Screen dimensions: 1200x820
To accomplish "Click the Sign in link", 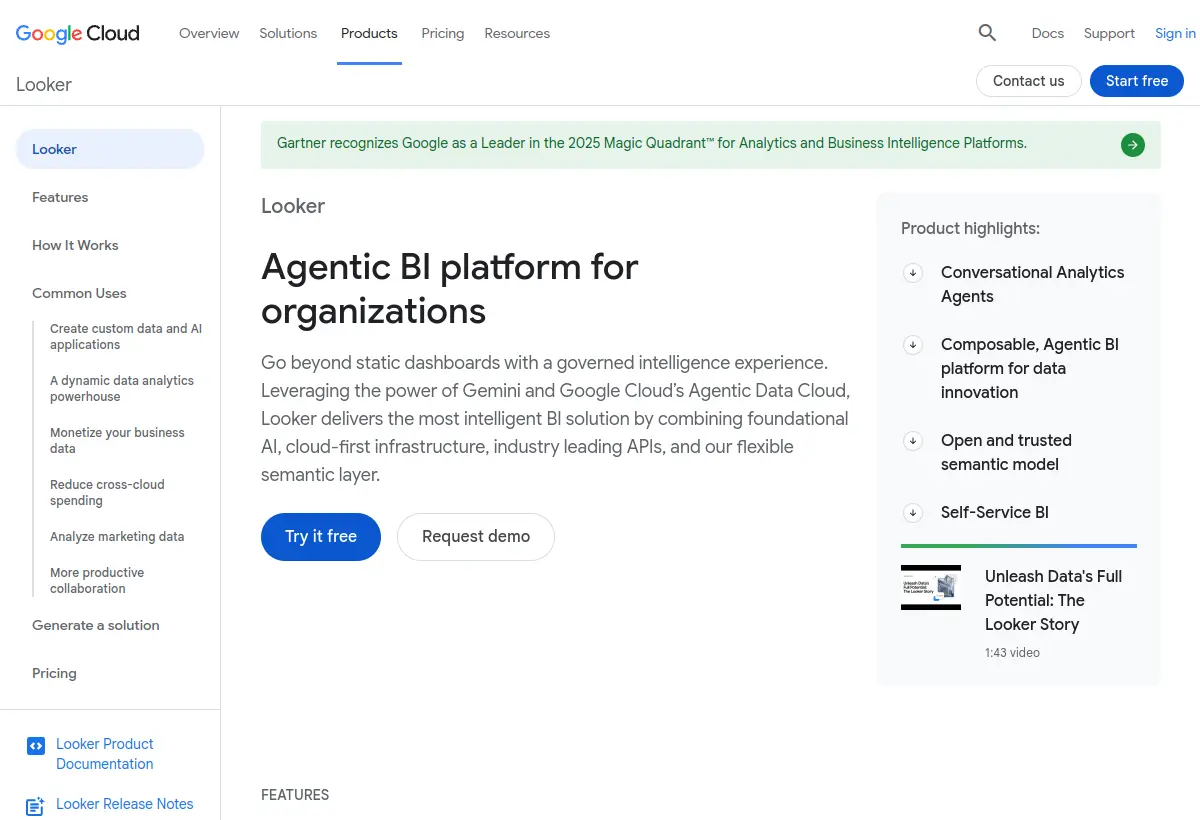I will coord(1175,33).
